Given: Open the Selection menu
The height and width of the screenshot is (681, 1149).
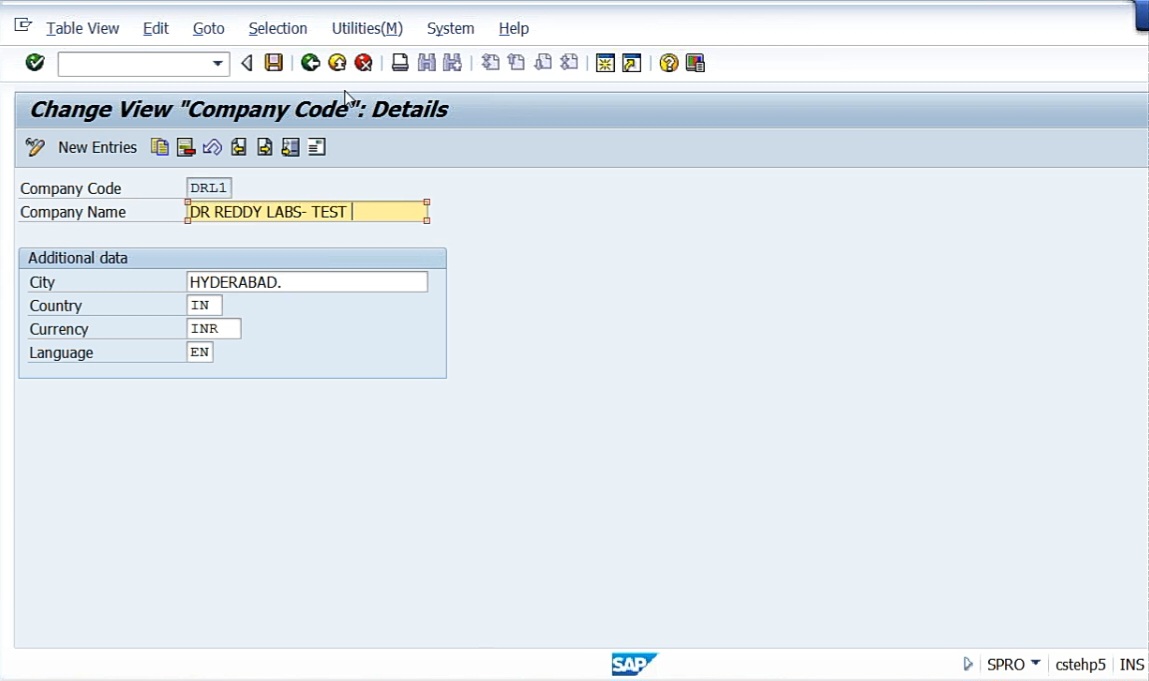Looking at the screenshot, I should tap(278, 29).
